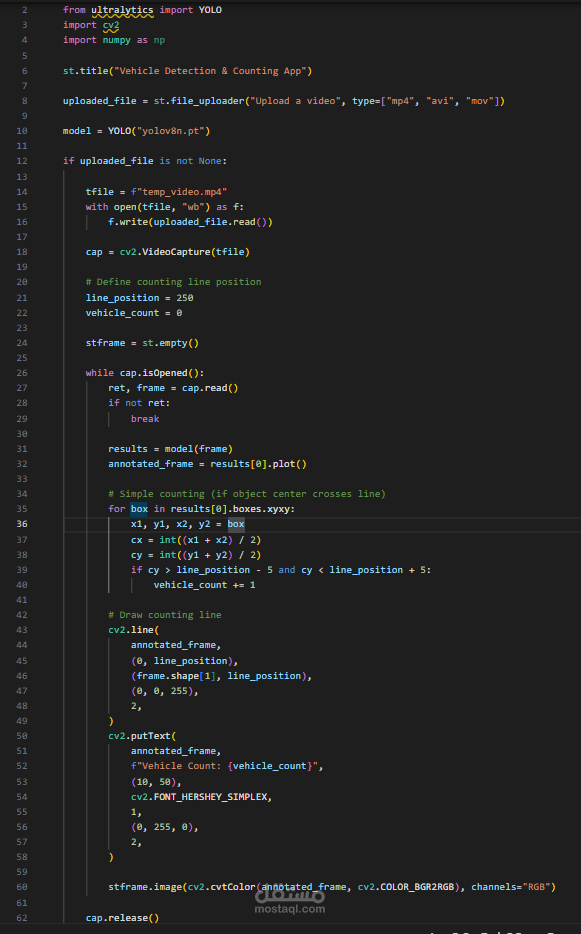
Task: Click "ret, frame = cap.read()" line
Action: point(173,388)
